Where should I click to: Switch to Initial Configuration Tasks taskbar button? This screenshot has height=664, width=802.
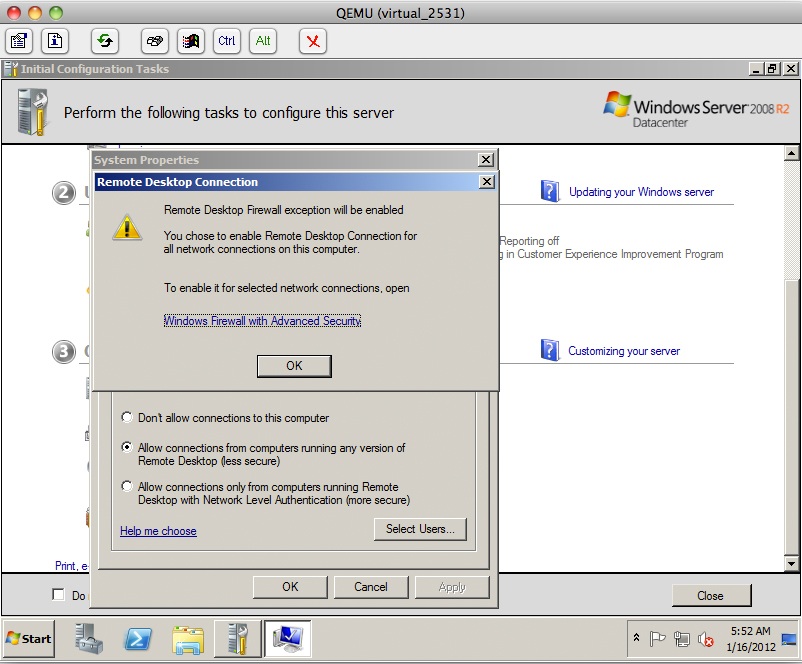[237, 638]
